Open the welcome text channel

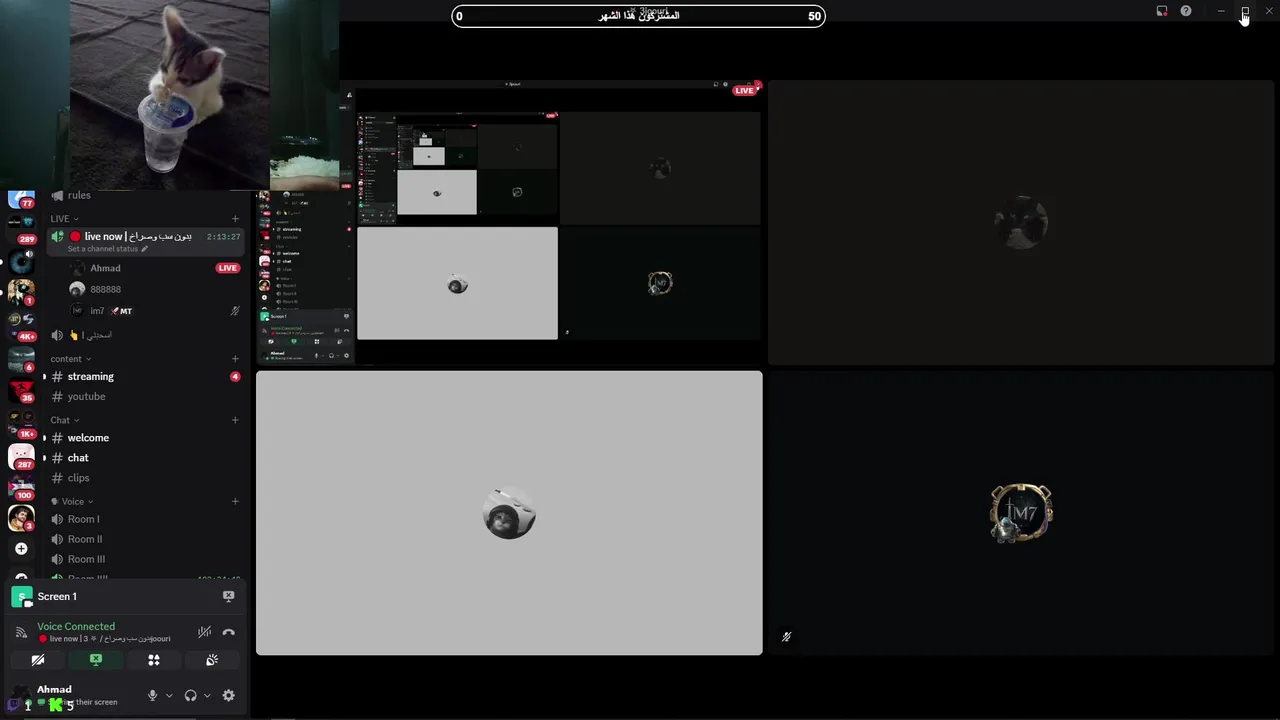tap(145, 438)
